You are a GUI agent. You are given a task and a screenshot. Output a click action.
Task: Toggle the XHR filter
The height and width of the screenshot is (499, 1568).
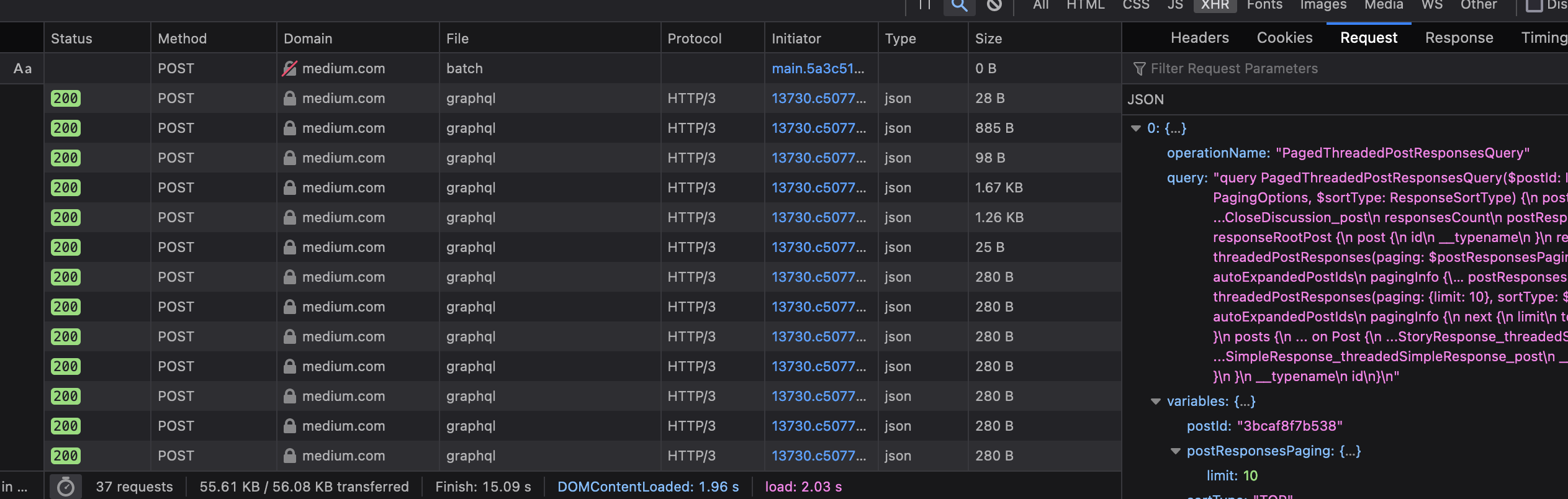point(1215,5)
